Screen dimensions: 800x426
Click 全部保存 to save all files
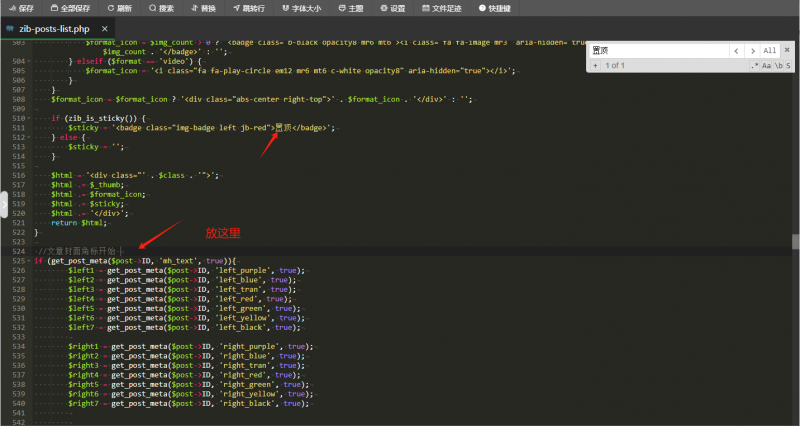click(x=71, y=8)
